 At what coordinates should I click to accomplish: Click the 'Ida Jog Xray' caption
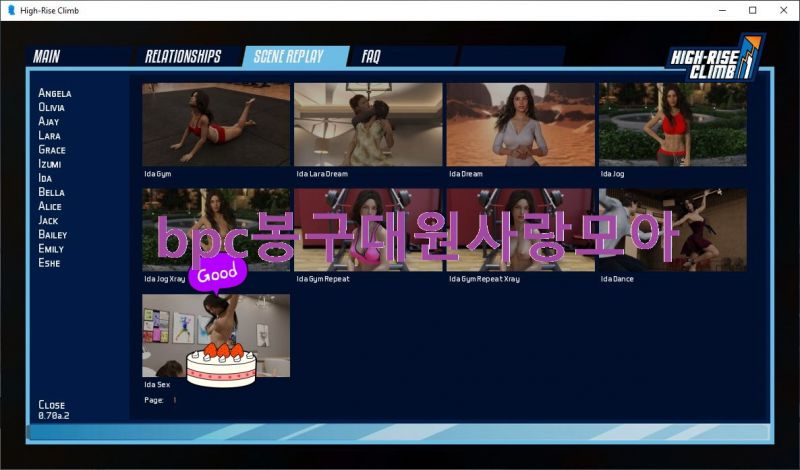(x=165, y=279)
